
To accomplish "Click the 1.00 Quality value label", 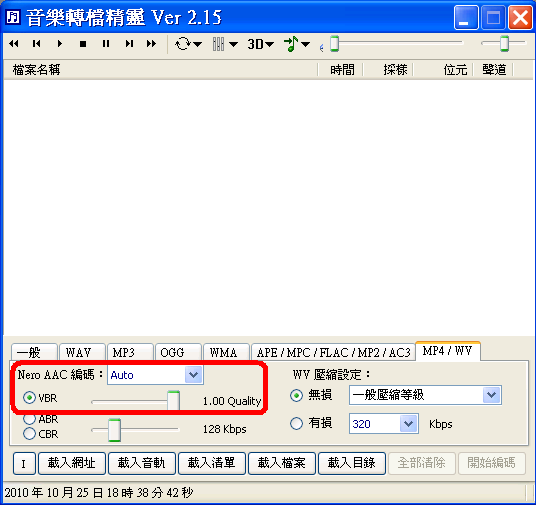I will [232, 401].
